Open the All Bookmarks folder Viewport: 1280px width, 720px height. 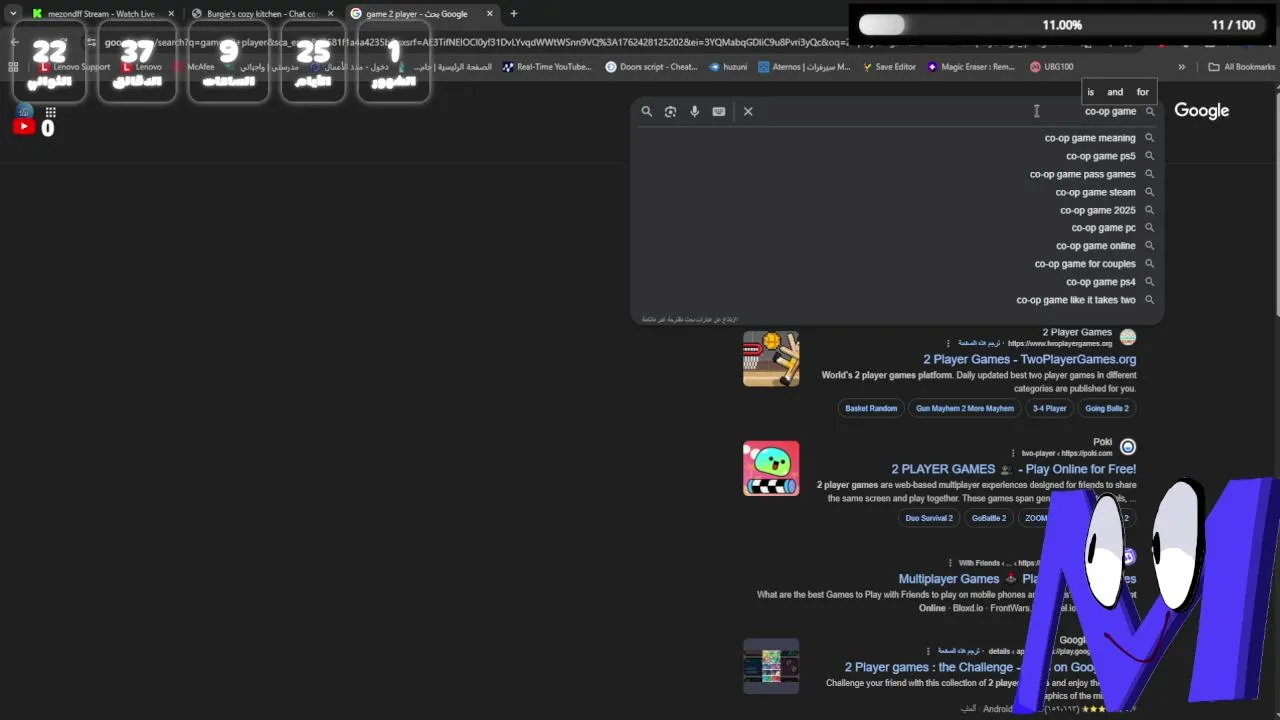1242,67
